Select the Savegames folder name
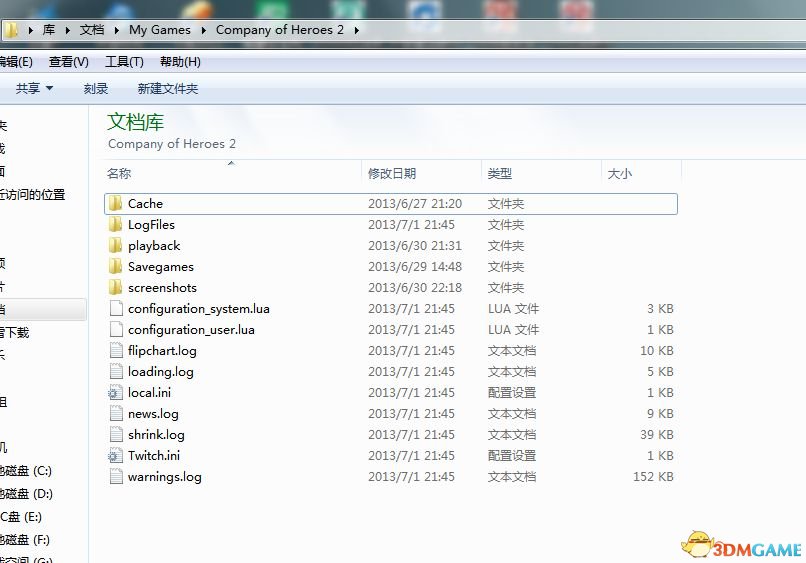Screen dimensions: 806x563 [x=161, y=267]
